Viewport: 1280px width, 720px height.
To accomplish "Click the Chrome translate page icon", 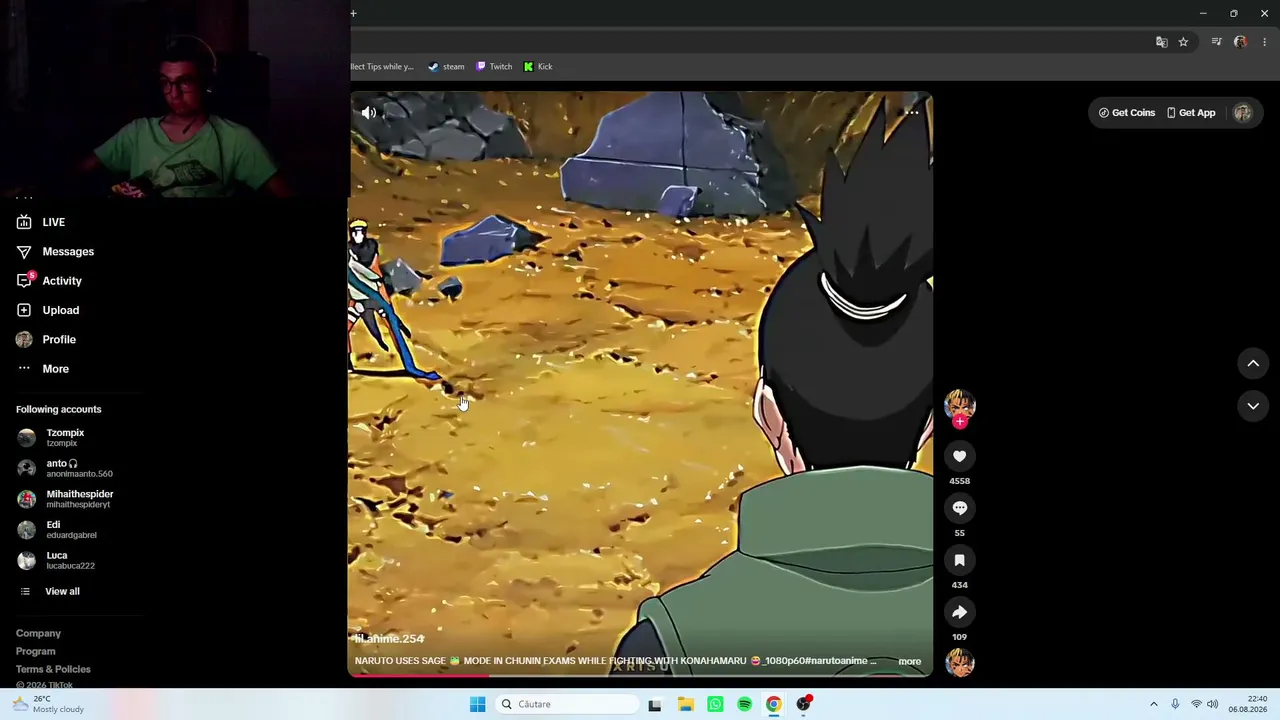I will click(x=1161, y=42).
